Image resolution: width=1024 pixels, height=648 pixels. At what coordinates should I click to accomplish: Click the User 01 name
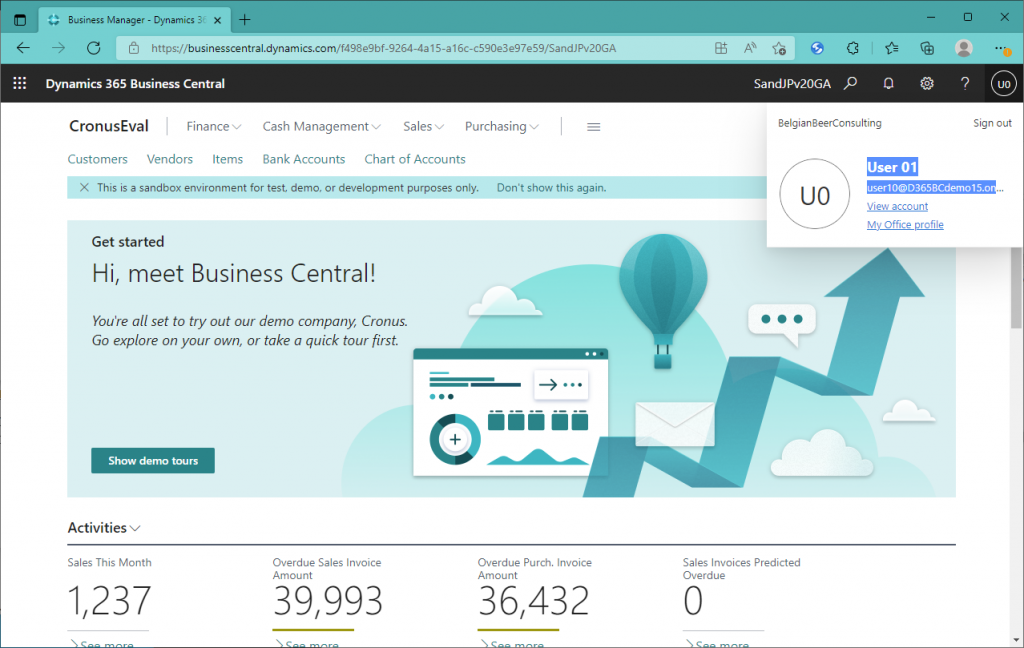point(892,167)
